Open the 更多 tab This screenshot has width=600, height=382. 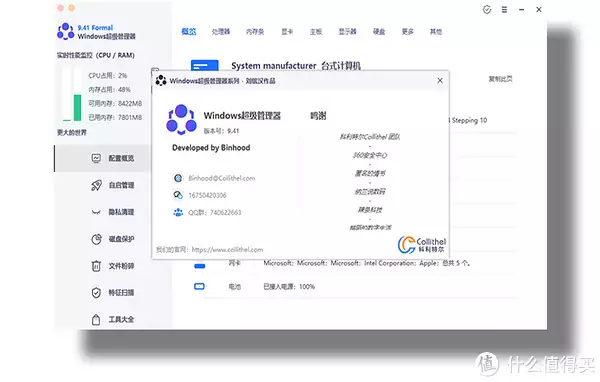pyautogui.click(x=408, y=32)
